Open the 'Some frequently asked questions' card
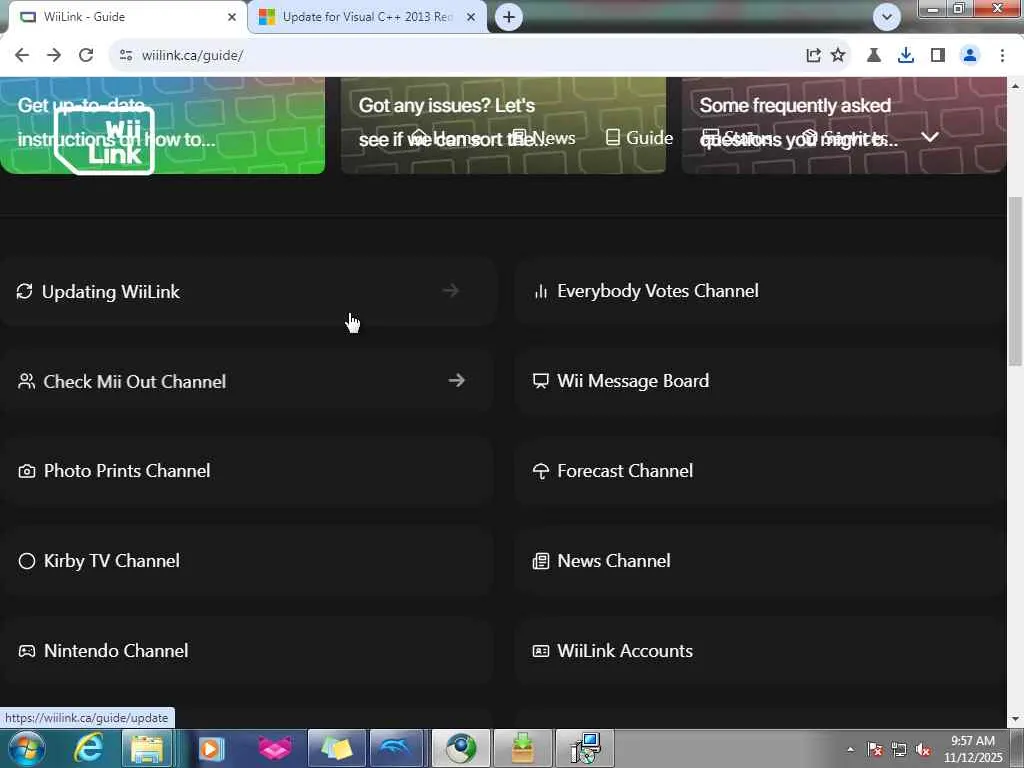1024x768 pixels. (844, 125)
